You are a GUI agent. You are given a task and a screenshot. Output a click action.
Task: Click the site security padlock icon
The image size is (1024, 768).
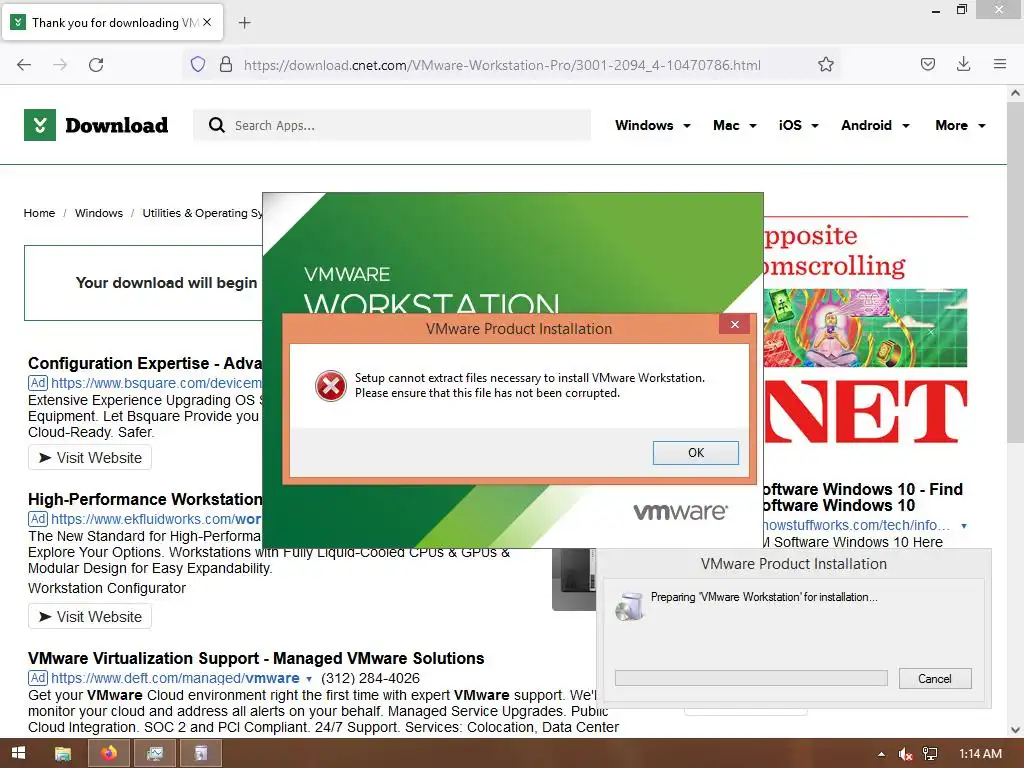click(226, 64)
